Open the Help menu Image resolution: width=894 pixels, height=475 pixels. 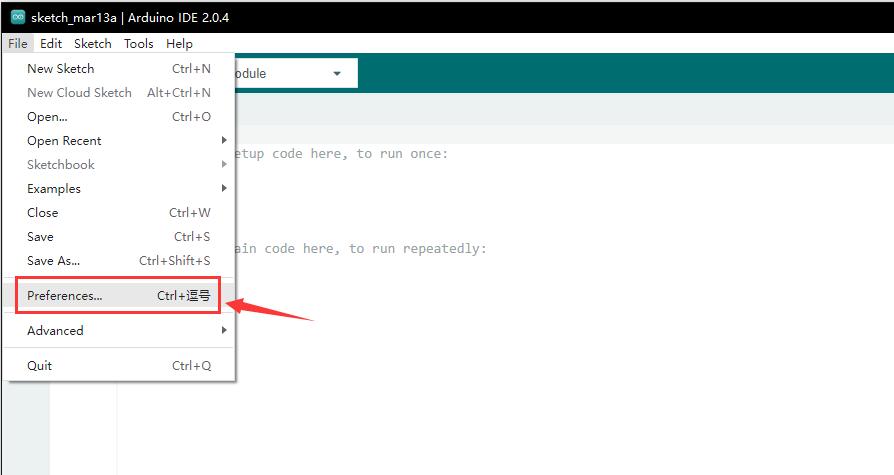point(180,44)
